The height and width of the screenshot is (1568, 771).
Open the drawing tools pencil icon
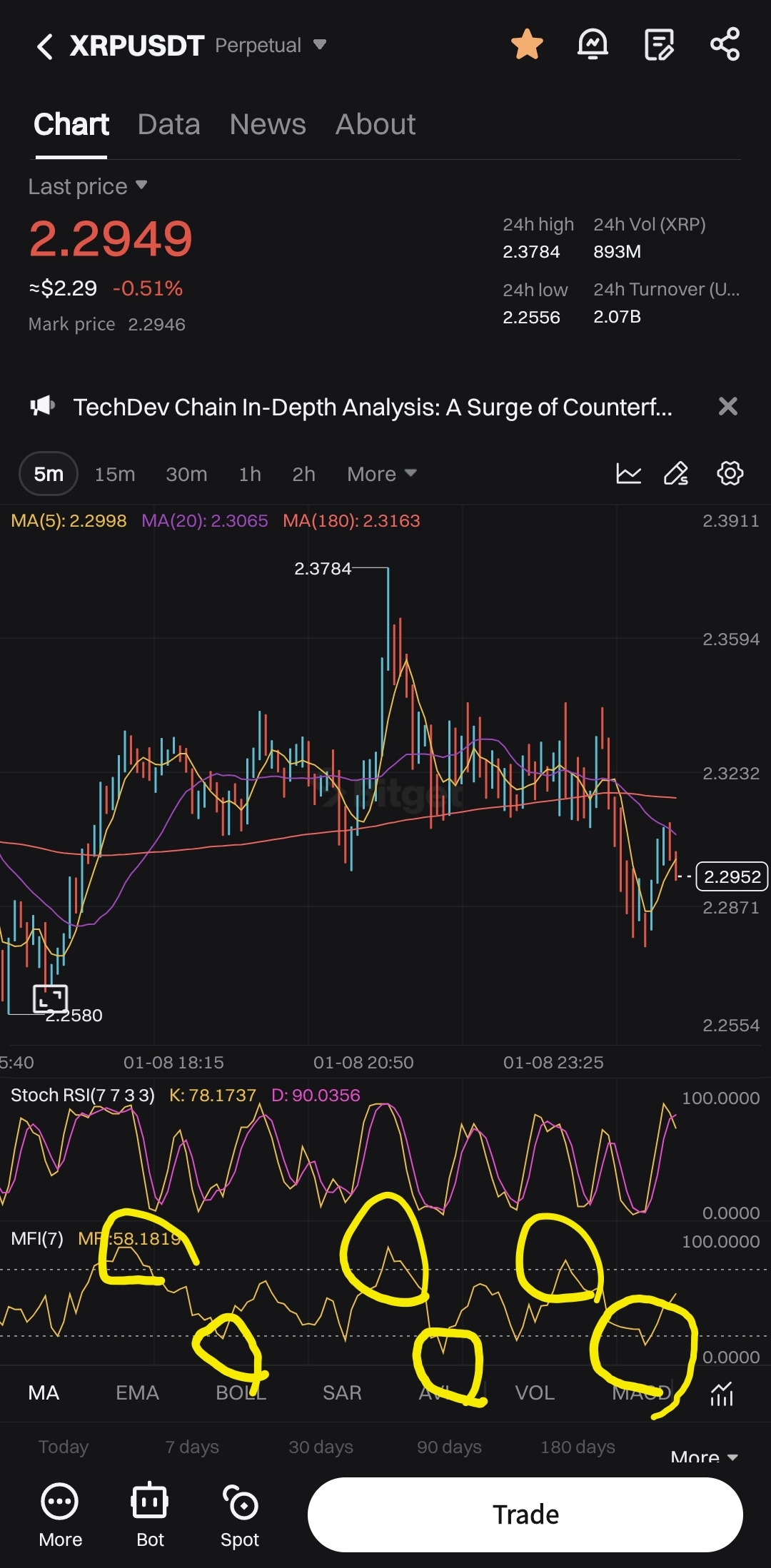click(x=676, y=473)
